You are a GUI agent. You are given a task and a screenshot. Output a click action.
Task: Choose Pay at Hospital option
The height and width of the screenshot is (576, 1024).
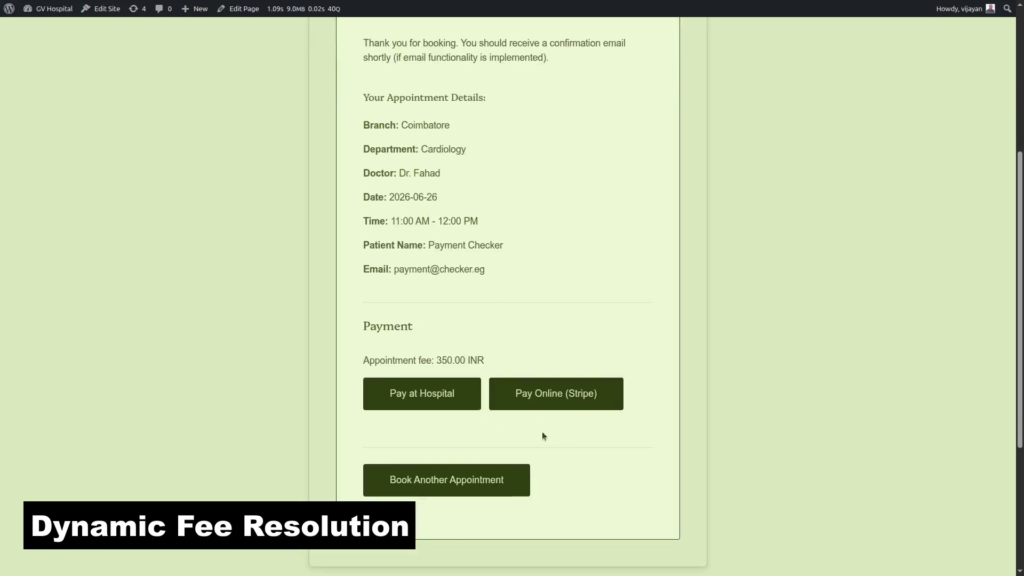tap(422, 394)
